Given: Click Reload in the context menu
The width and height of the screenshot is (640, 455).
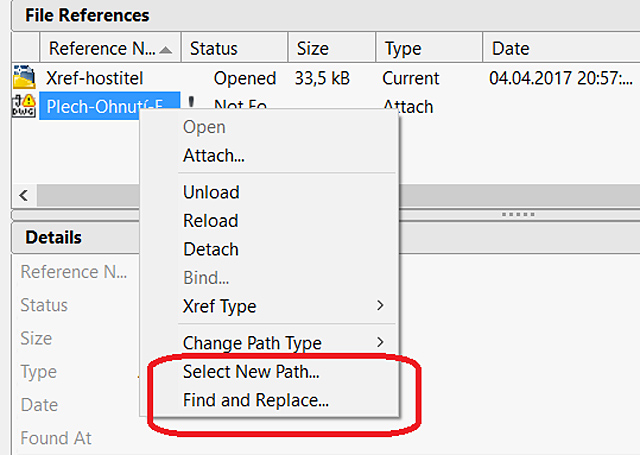Looking at the screenshot, I should coord(211,220).
